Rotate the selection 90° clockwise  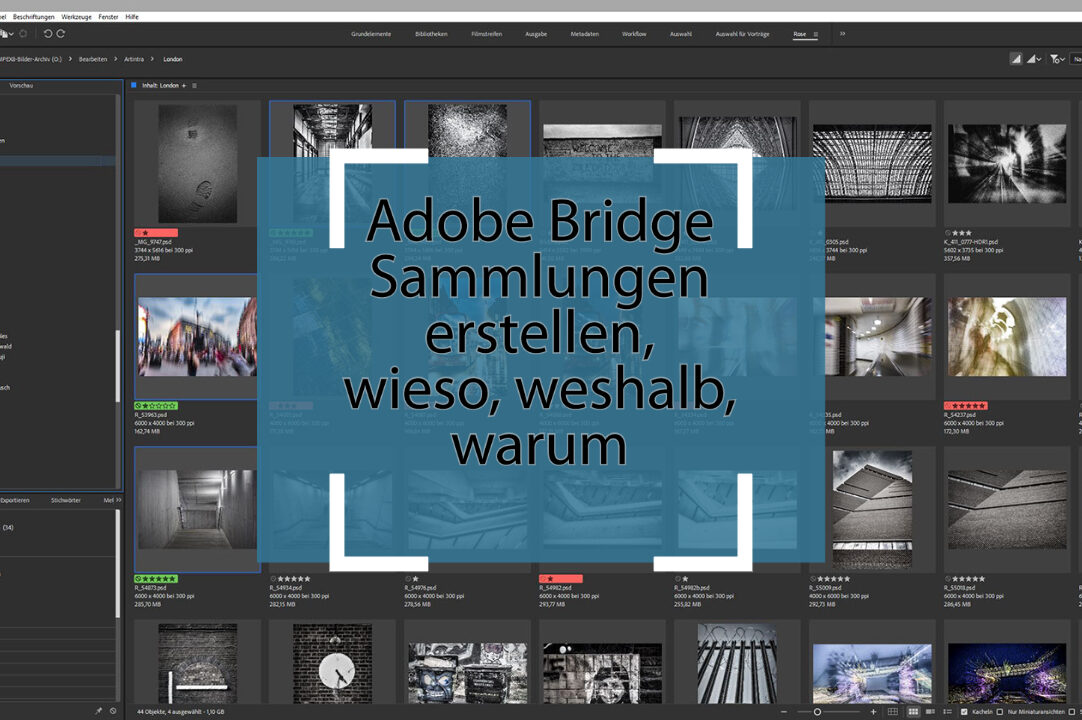point(61,34)
